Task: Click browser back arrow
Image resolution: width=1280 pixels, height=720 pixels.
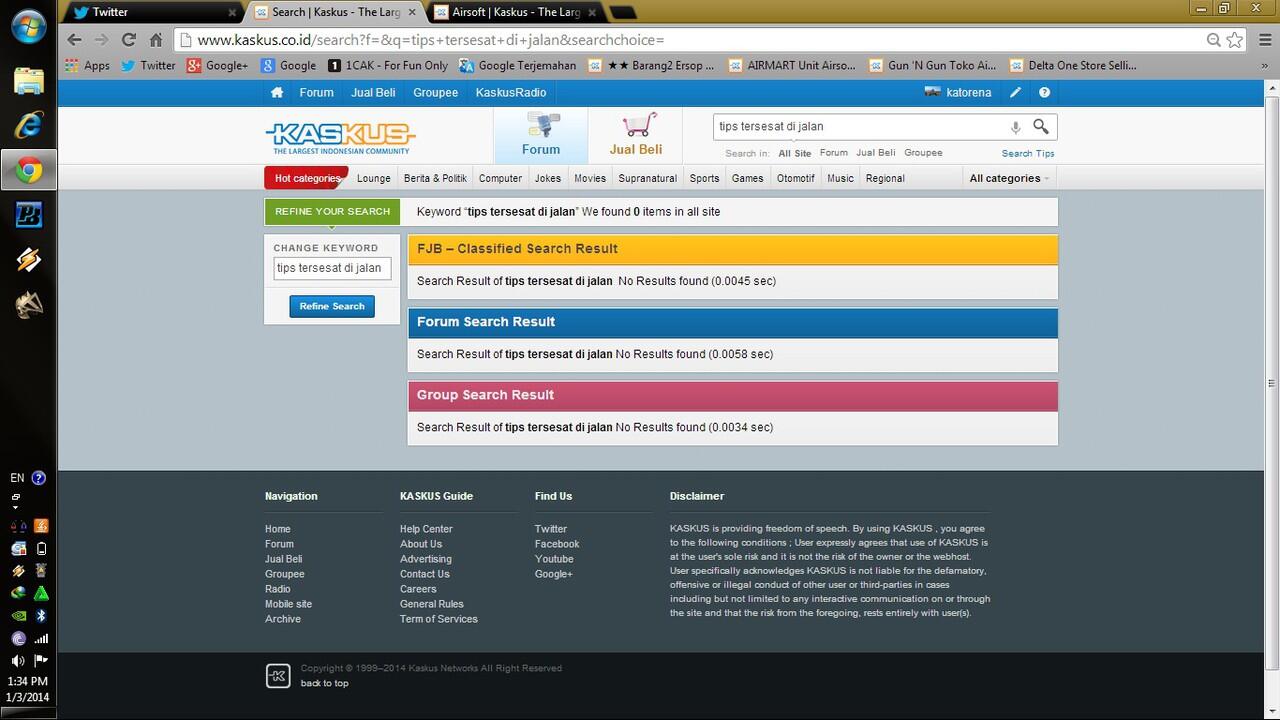Action: coord(74,40)
